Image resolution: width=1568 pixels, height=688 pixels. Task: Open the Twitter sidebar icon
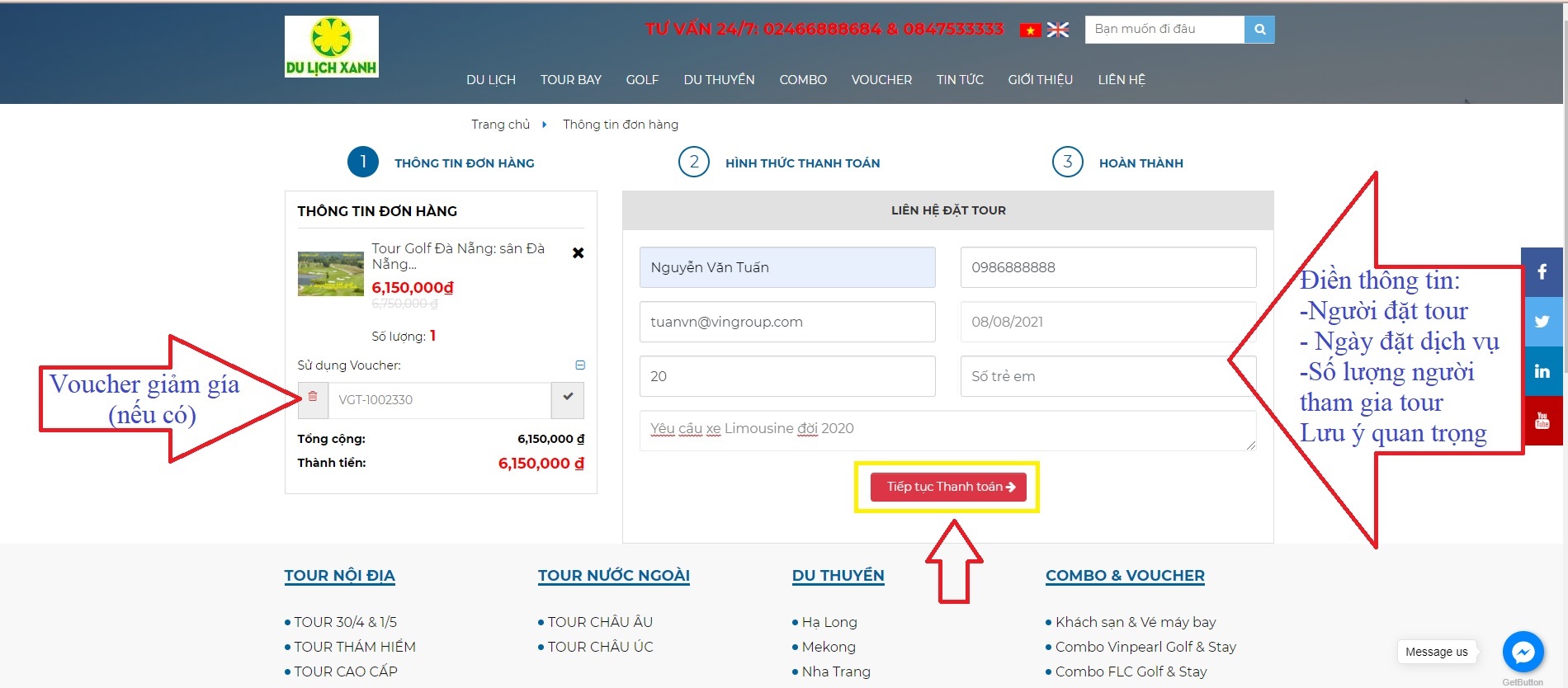click(x=1542, y=322)
